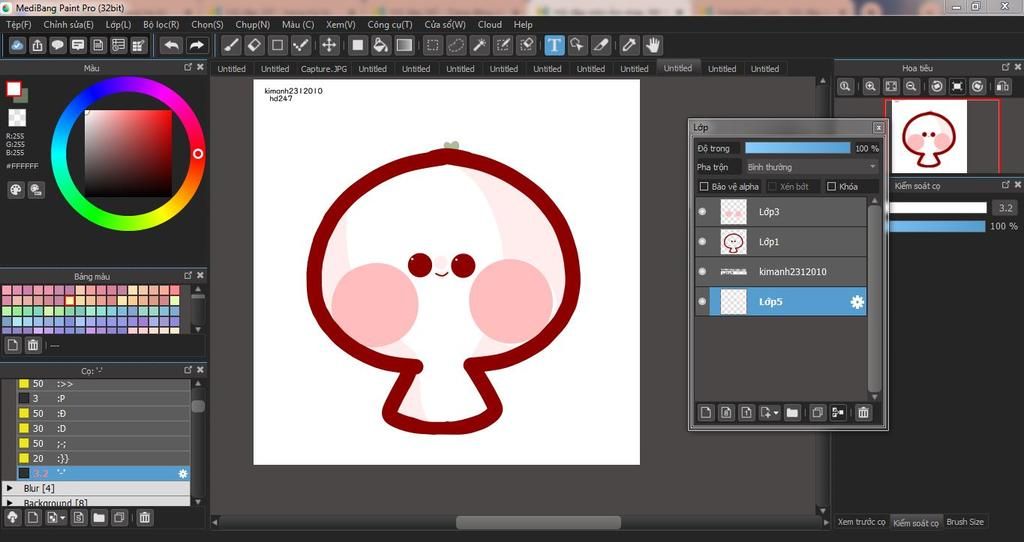Activate the Magic Wand tool
Viewport: 1024px width, 542px height.
point(479,45)
